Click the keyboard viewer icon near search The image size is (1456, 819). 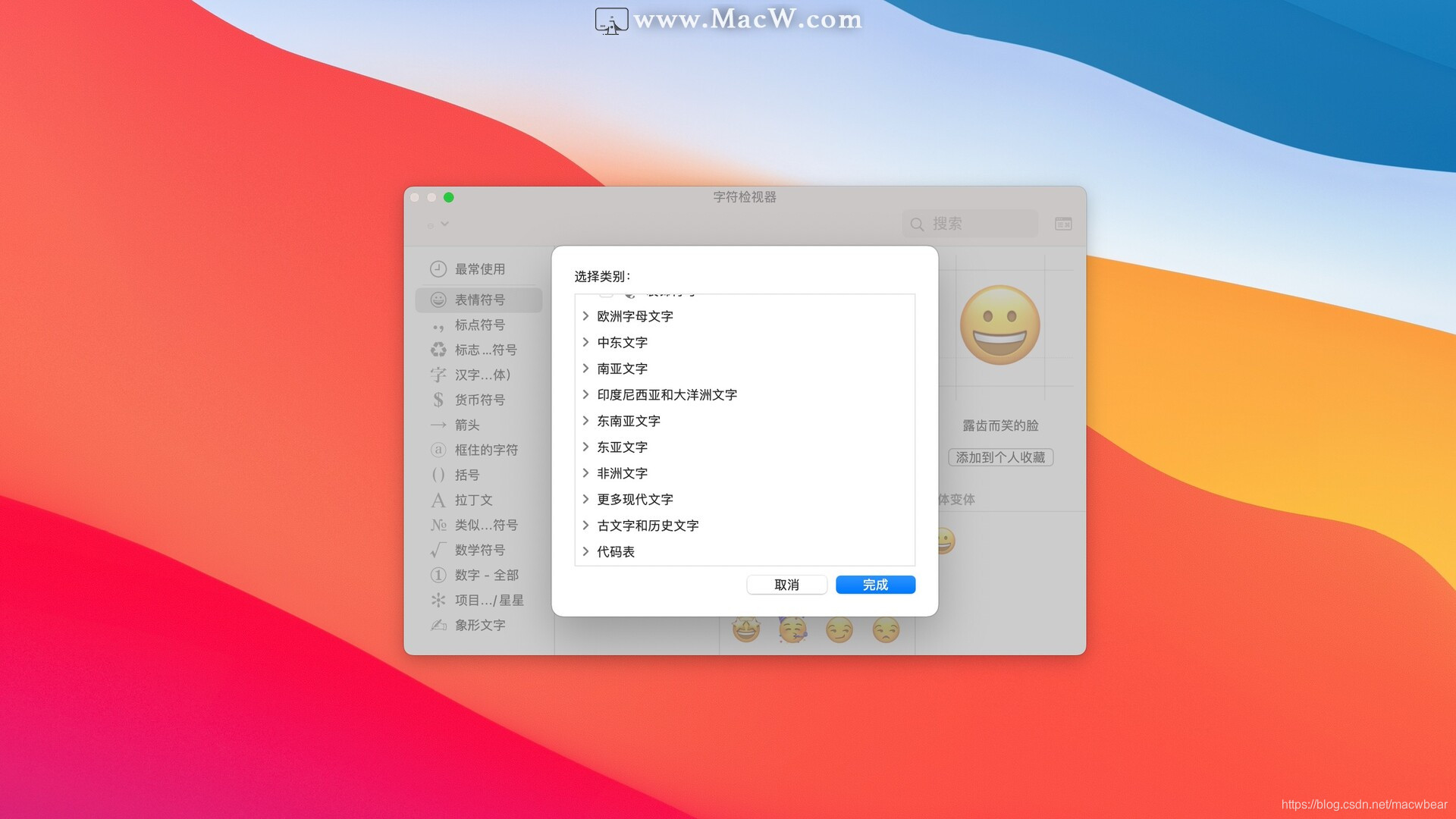pyautogui.click(x=1063, y=223)
